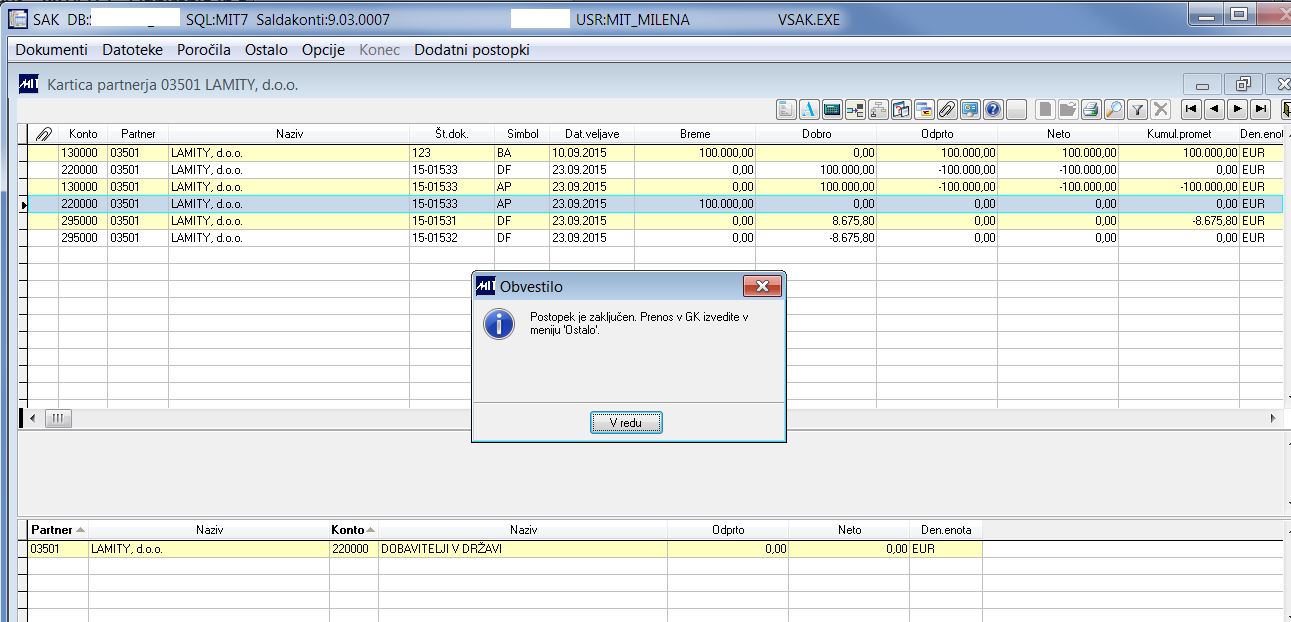Viewport: 1291px width, 622px height.
Task: Click document number 15-01531 cell
Action: click(452, 221)
